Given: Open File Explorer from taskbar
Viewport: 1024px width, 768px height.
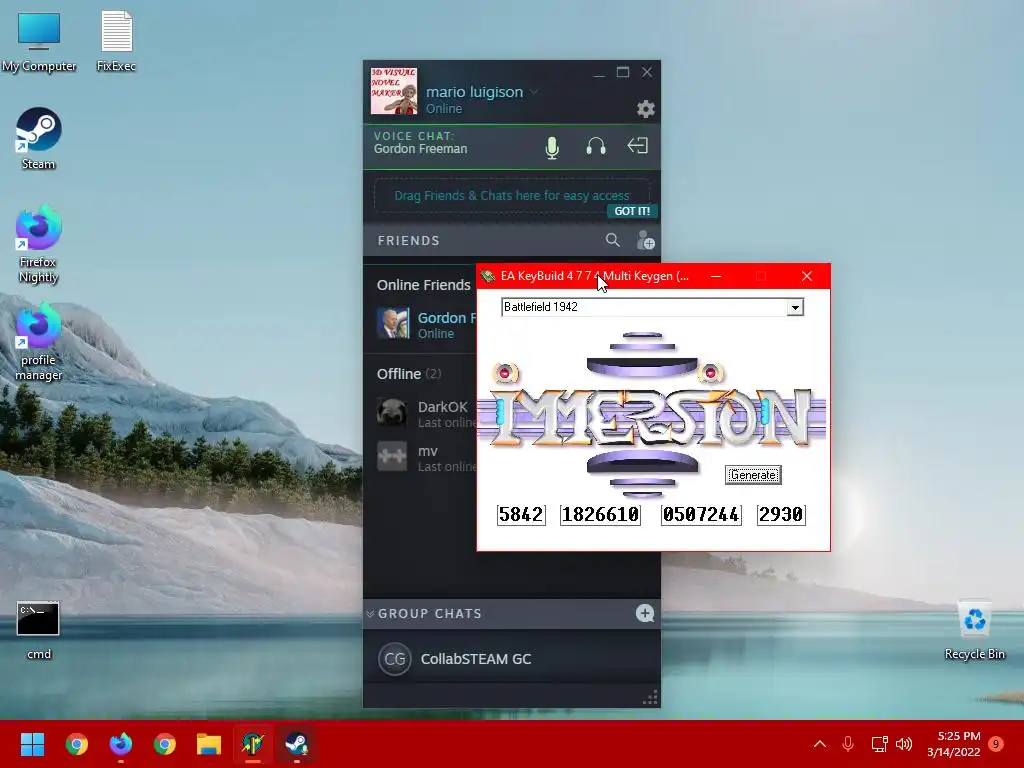Looking at the screenshot, I should [209, 744].
